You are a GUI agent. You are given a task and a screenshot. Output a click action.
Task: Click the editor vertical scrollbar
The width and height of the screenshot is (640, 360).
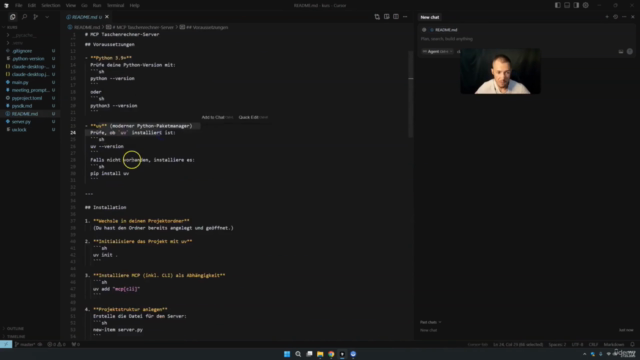point(411,94)
